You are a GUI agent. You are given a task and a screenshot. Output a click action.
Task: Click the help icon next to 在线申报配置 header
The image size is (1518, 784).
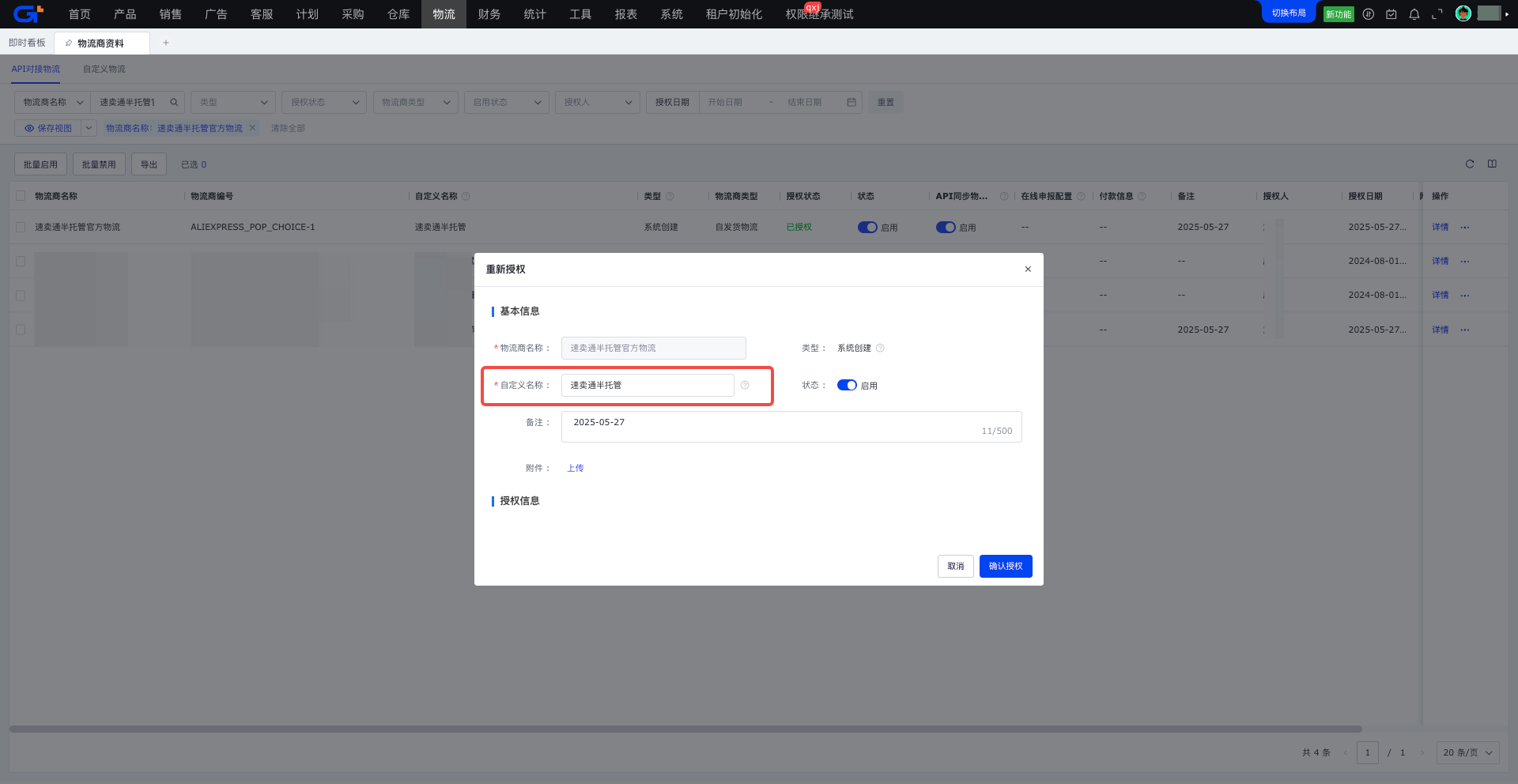click(1081, 196)
